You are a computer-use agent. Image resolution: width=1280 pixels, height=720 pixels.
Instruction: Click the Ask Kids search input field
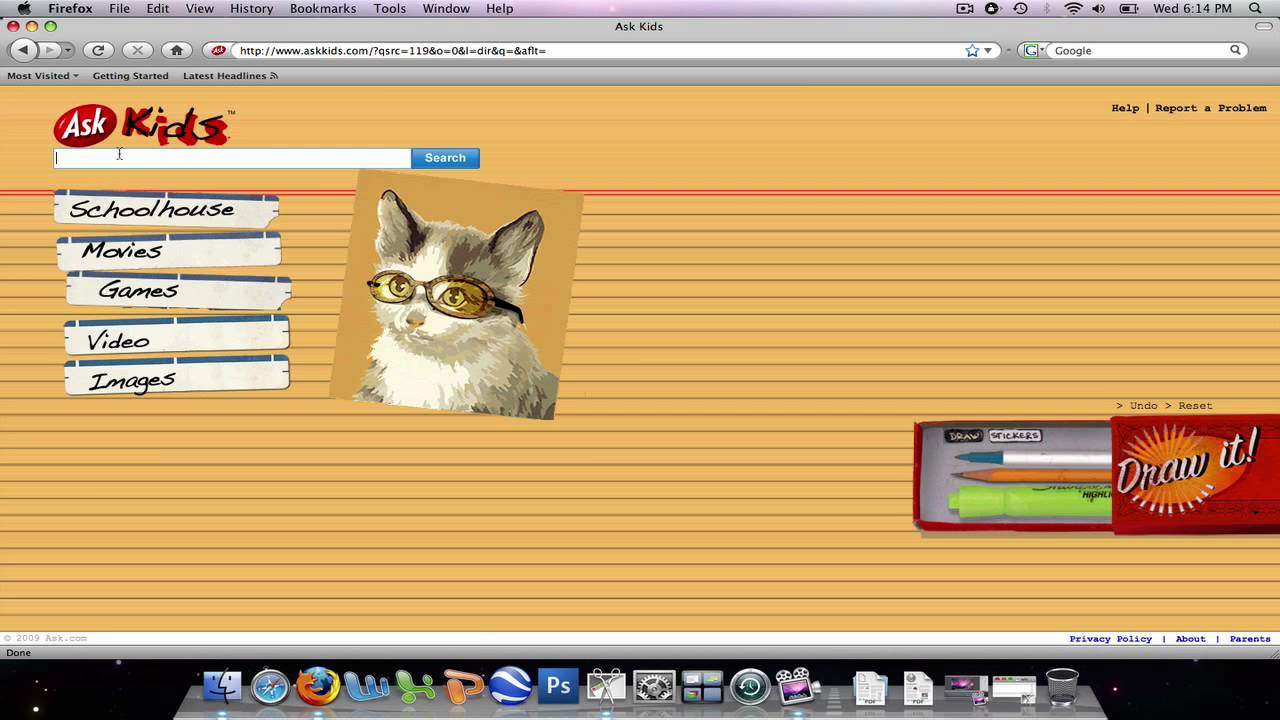[x=232, y=158]
